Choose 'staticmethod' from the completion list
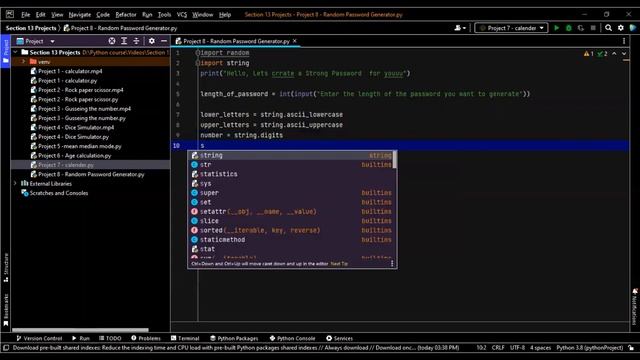This screenshot has height=360, width=640. pyautogui.click(x=292, y=240)
